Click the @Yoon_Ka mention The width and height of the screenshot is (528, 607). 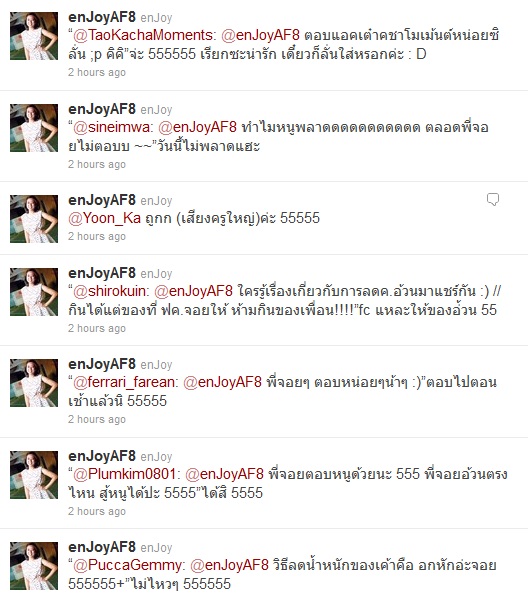click(105, 218)
